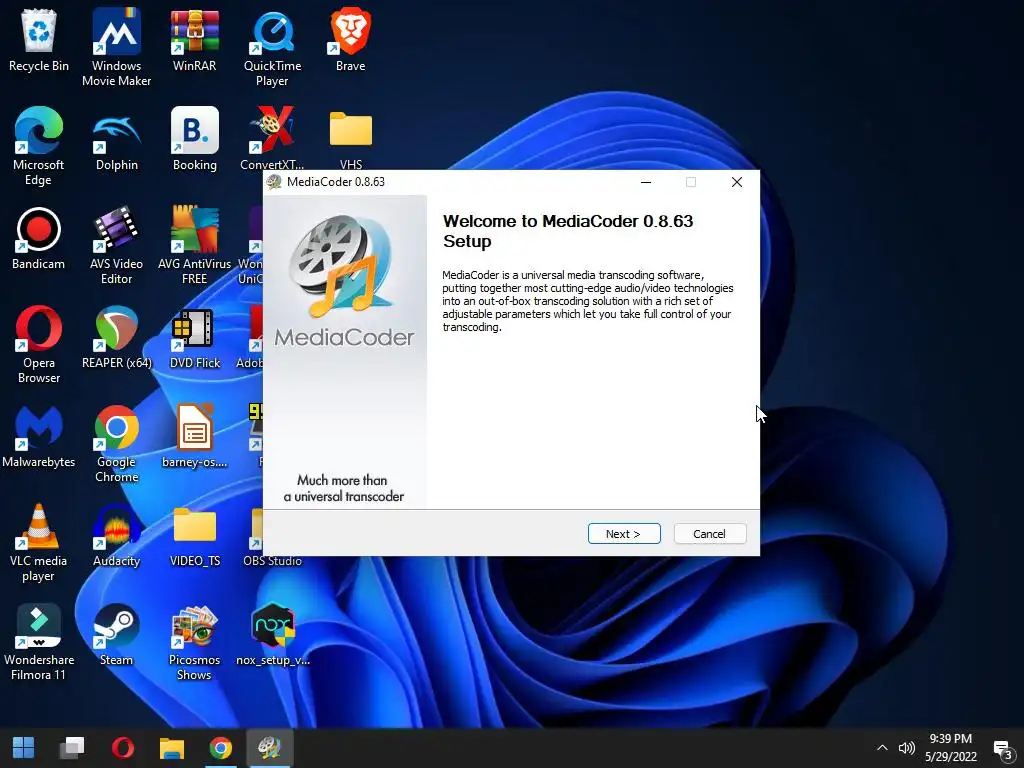Image resolution: width=1024 pixels, height=768 pixels.
Task: Select the Audacity desktop shortcut
Action: [x=116, y=536]
